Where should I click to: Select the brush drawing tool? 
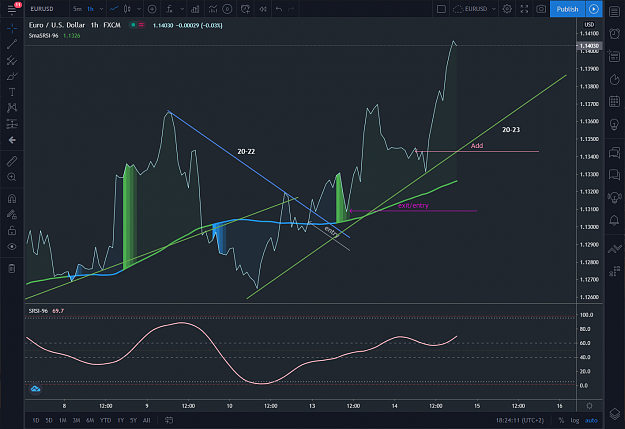(x=12, y=76)
